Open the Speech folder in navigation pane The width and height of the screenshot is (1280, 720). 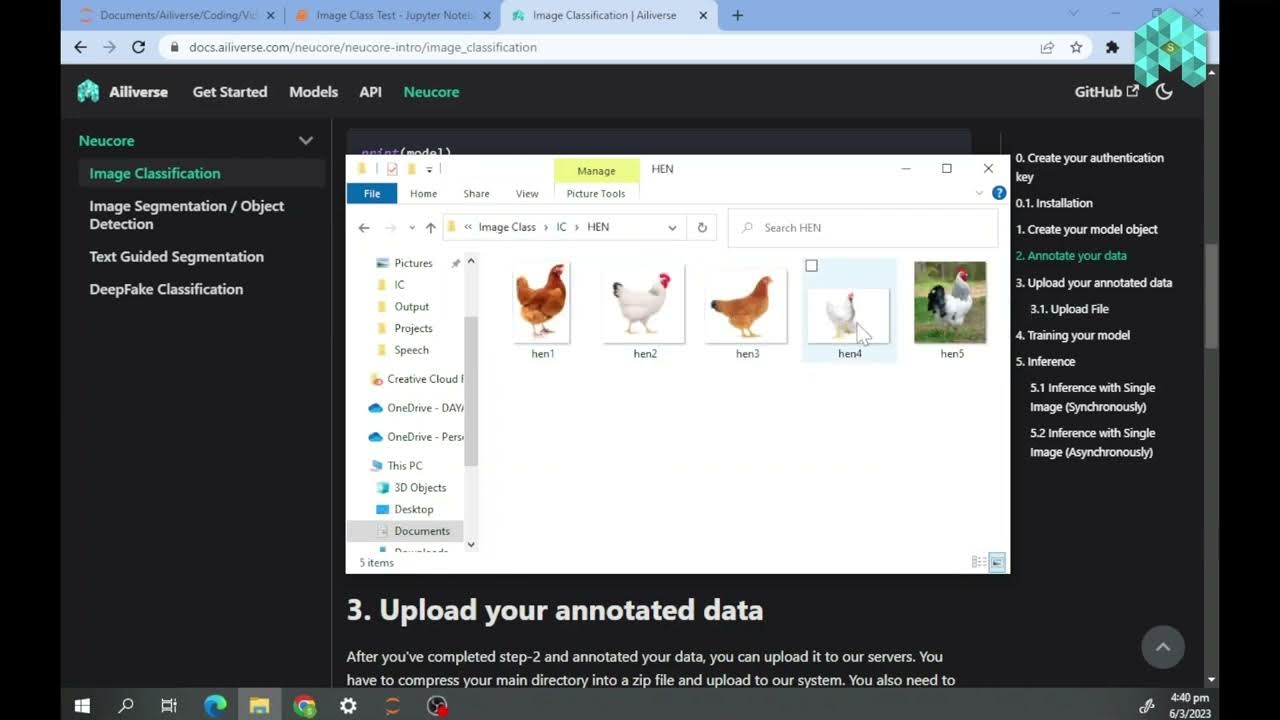411,351
